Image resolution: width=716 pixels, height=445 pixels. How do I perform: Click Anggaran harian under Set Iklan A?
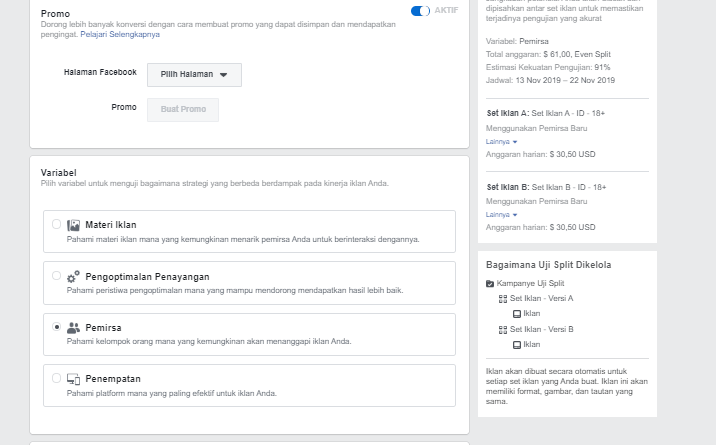[x=541, y=154]
